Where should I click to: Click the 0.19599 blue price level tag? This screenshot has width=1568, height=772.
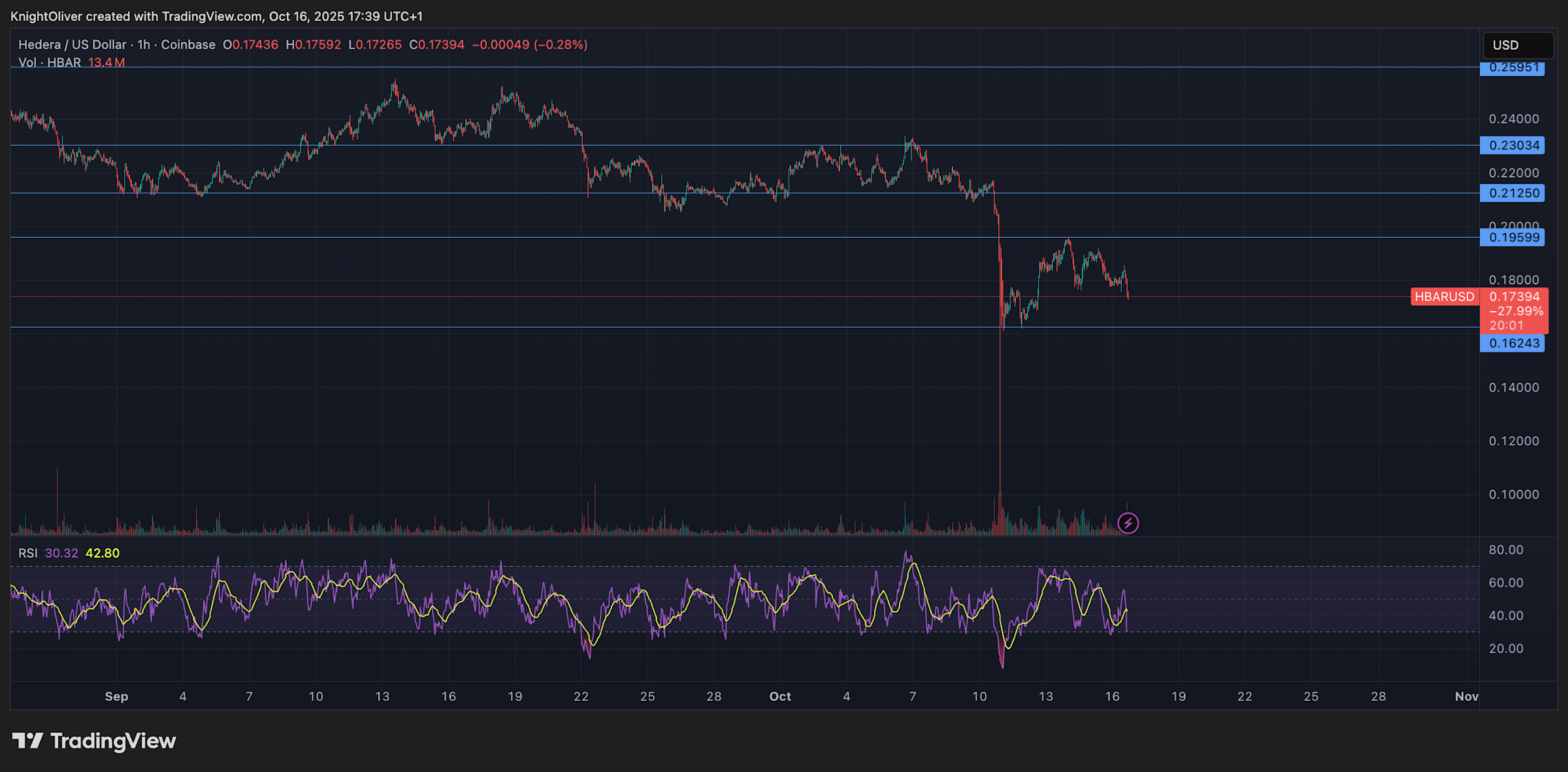pyautogui.click(x=1512, y=237)
